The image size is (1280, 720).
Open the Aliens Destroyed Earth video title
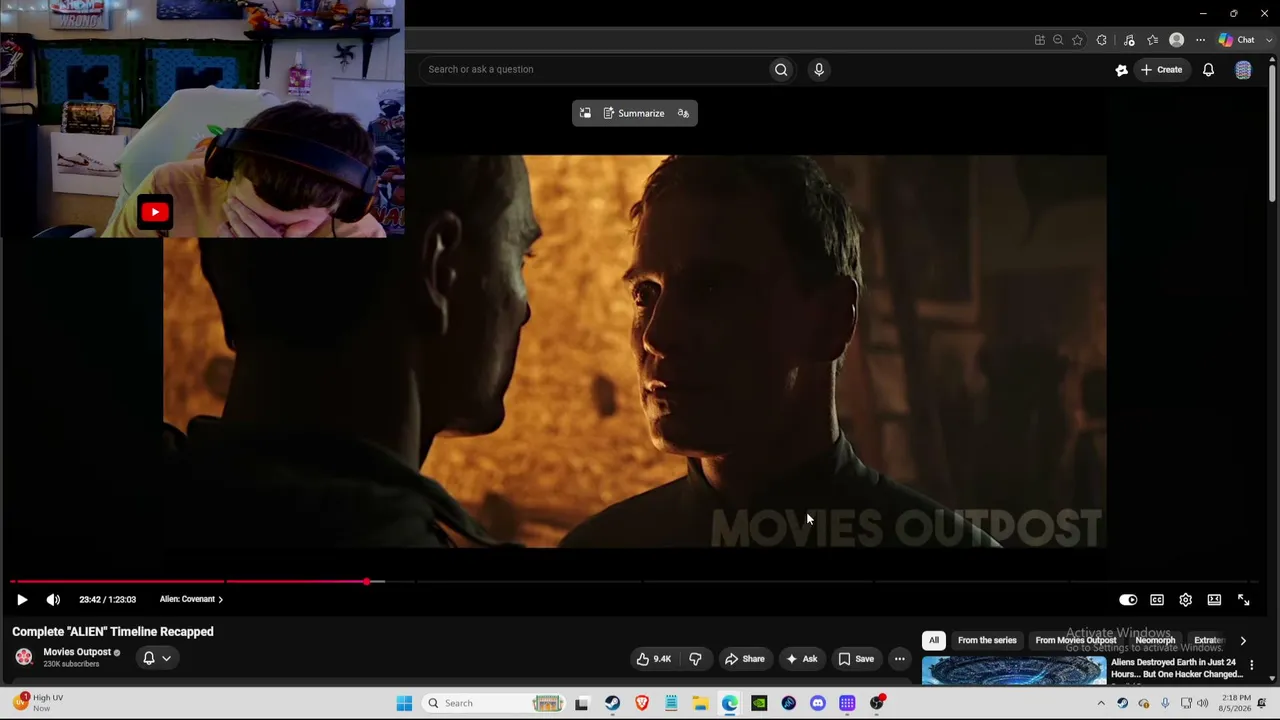coord(1176,668)
